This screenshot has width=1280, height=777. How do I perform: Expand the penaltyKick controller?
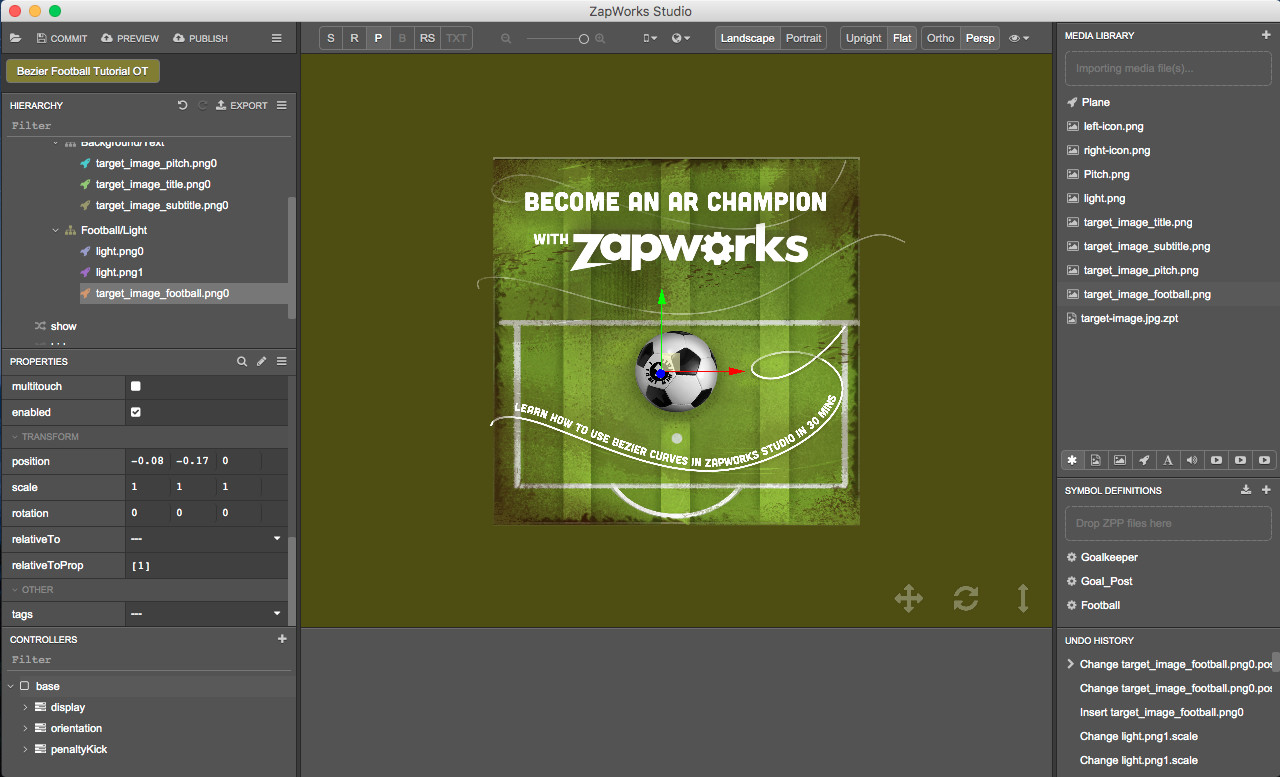(x=25, y=748)
